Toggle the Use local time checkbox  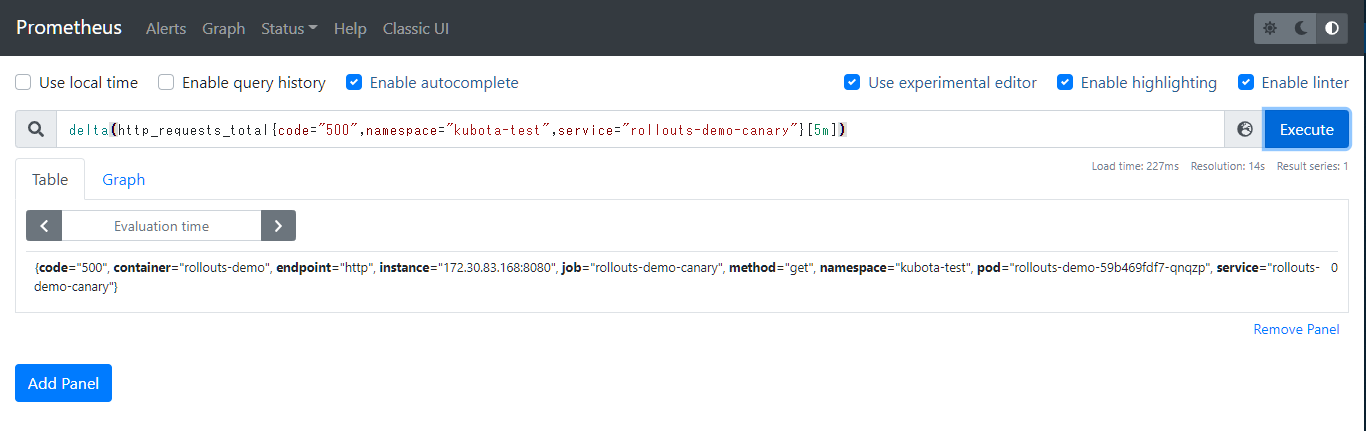click(22, 82)
